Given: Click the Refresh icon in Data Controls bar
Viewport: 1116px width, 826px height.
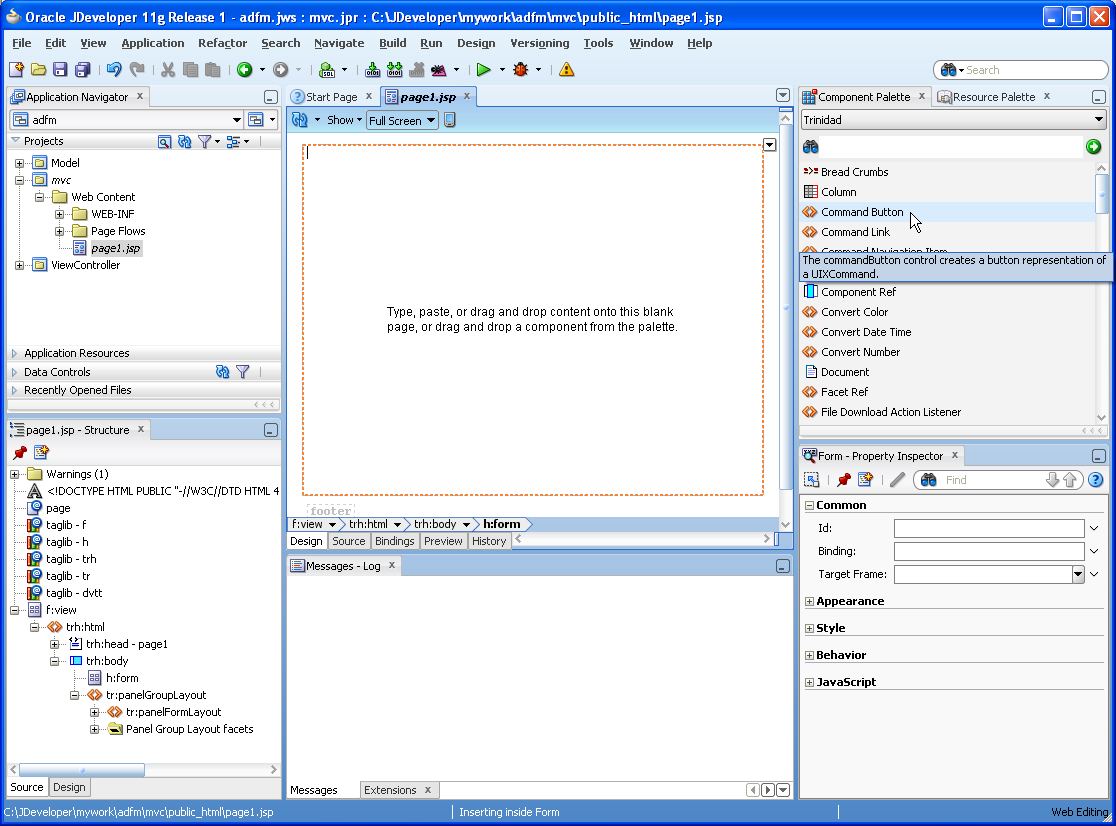Looking at the screenshot, I should click(x=223, y=371).
